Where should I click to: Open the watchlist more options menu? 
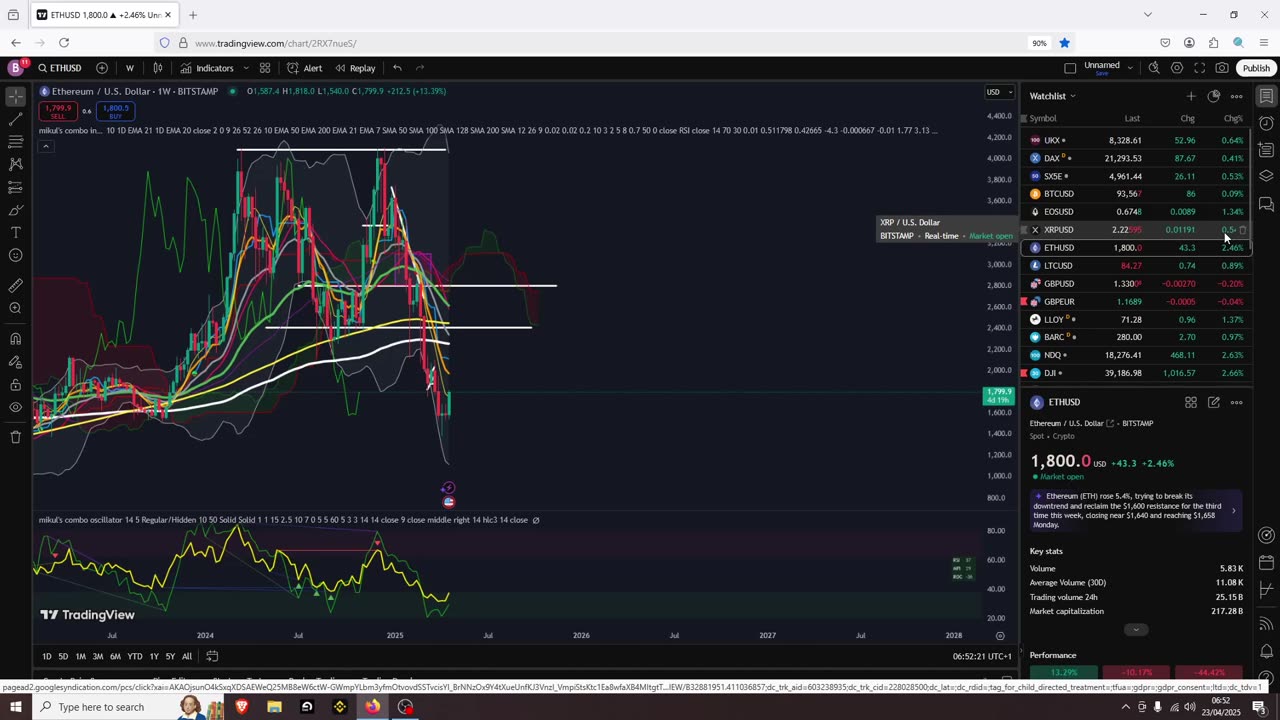tap(1237, 96)
